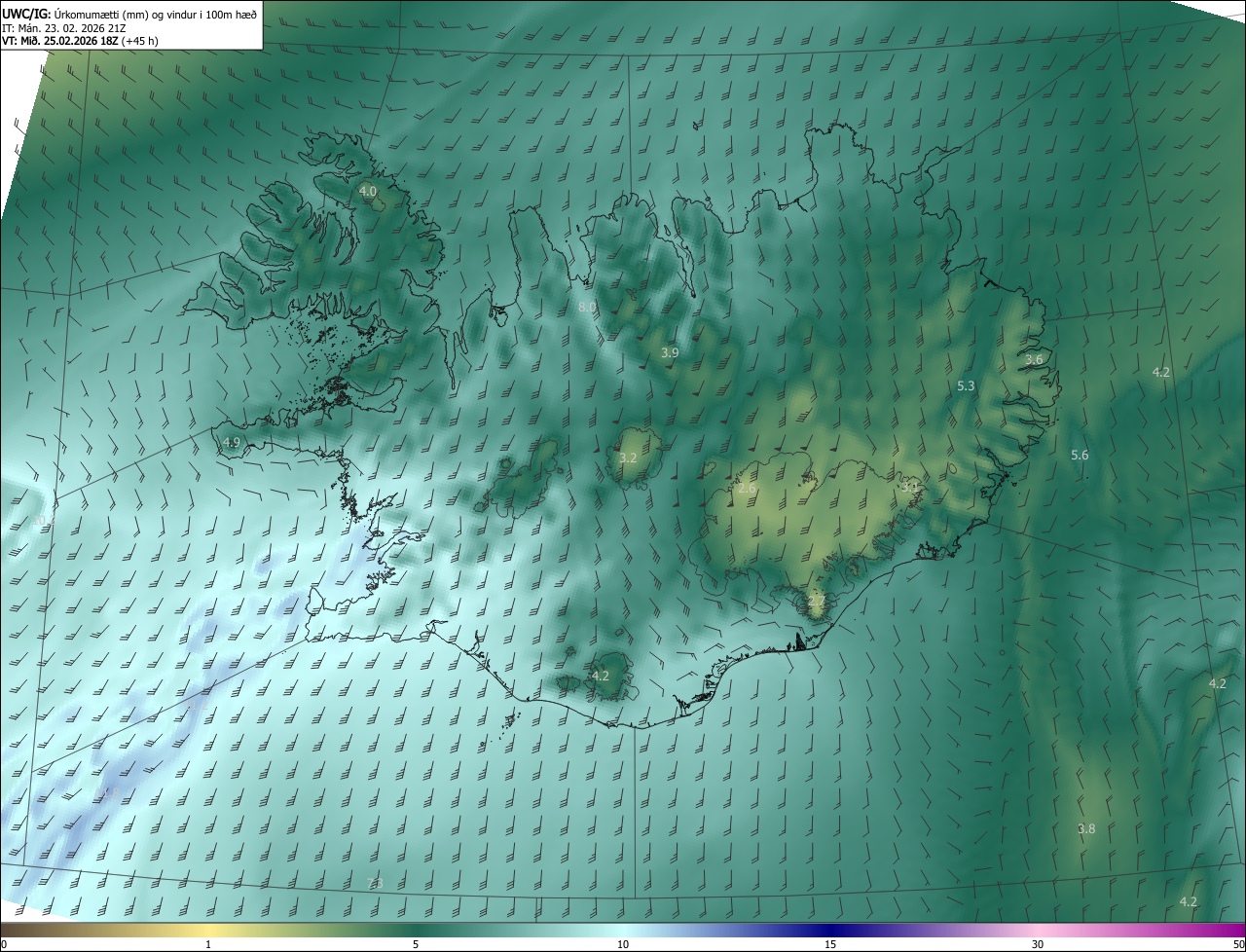Click the '1' tick on the color scale

pyautogui.click(x=208, y=944)
